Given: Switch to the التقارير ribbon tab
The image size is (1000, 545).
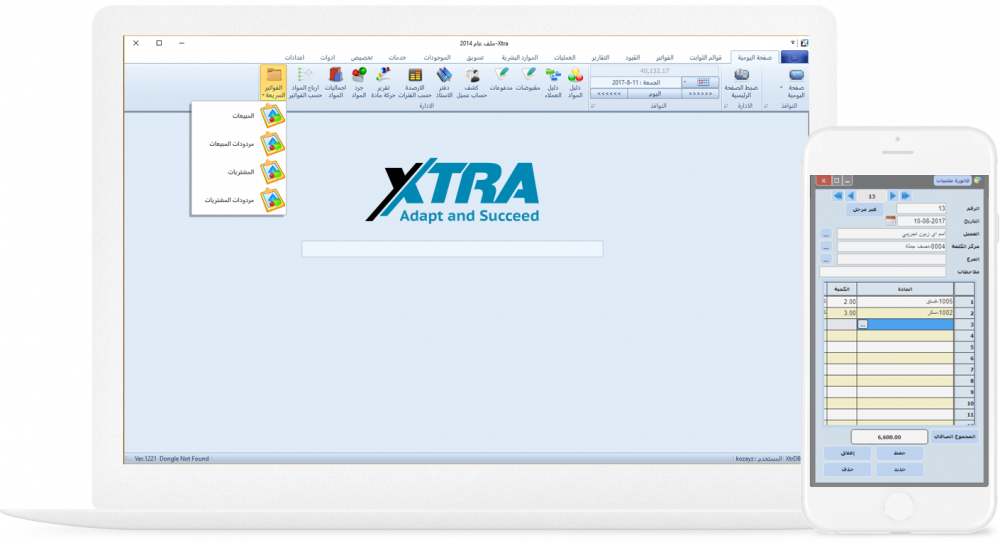Looking at the screenshot, I should (x=600, y=58).
